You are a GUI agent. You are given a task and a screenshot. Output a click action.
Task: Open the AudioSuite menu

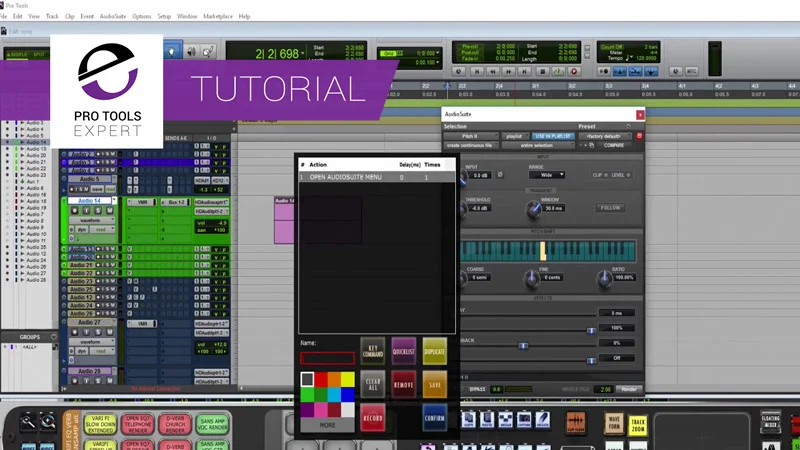pos(113,16)
